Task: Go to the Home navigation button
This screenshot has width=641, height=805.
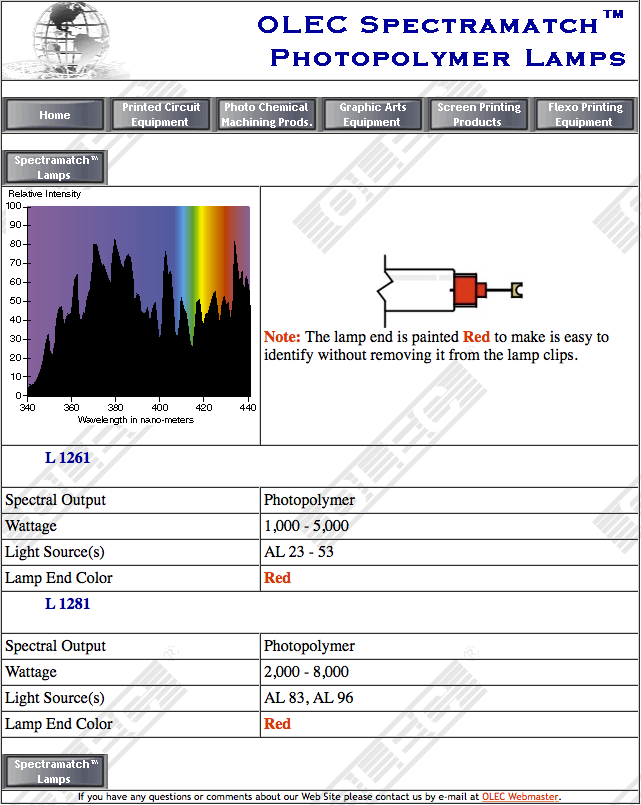Action: coord(55,114)
